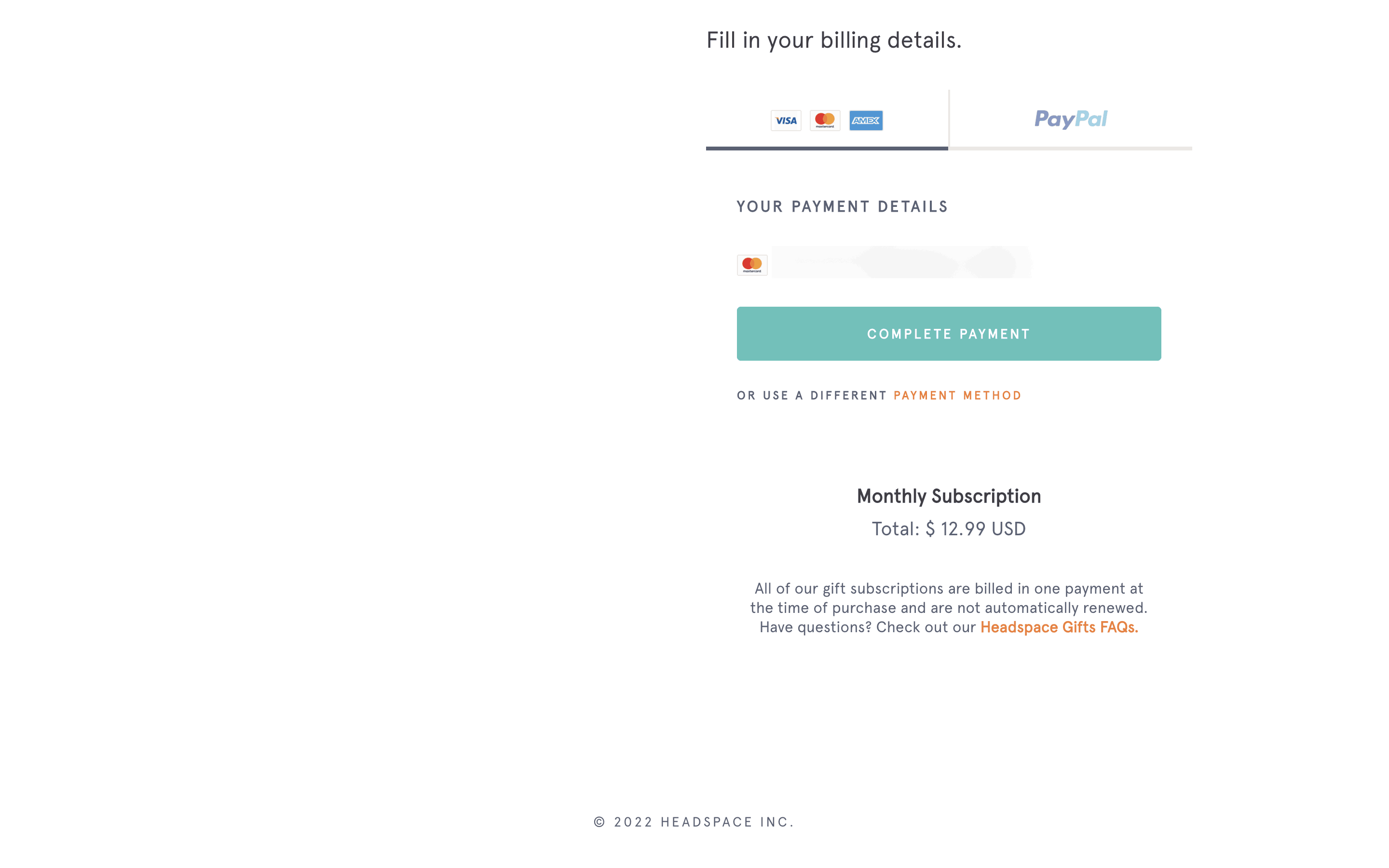Switch to the PayPal payment tab
Viewport: 1389px width, 868px height.
(1071, 120)
